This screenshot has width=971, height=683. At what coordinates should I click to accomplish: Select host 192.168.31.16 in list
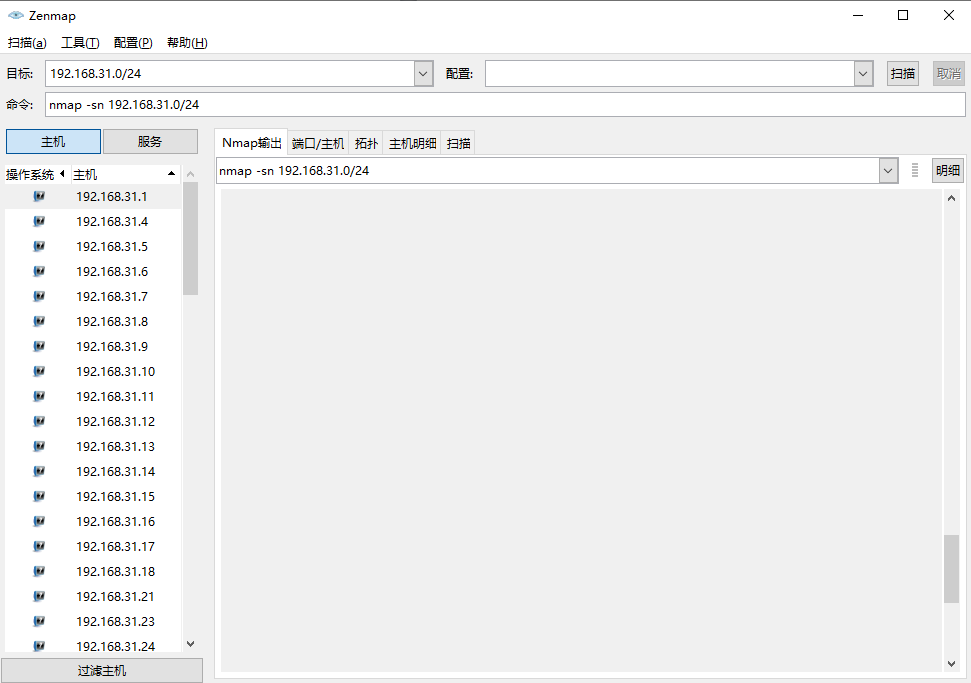click(x=93, y=521)
